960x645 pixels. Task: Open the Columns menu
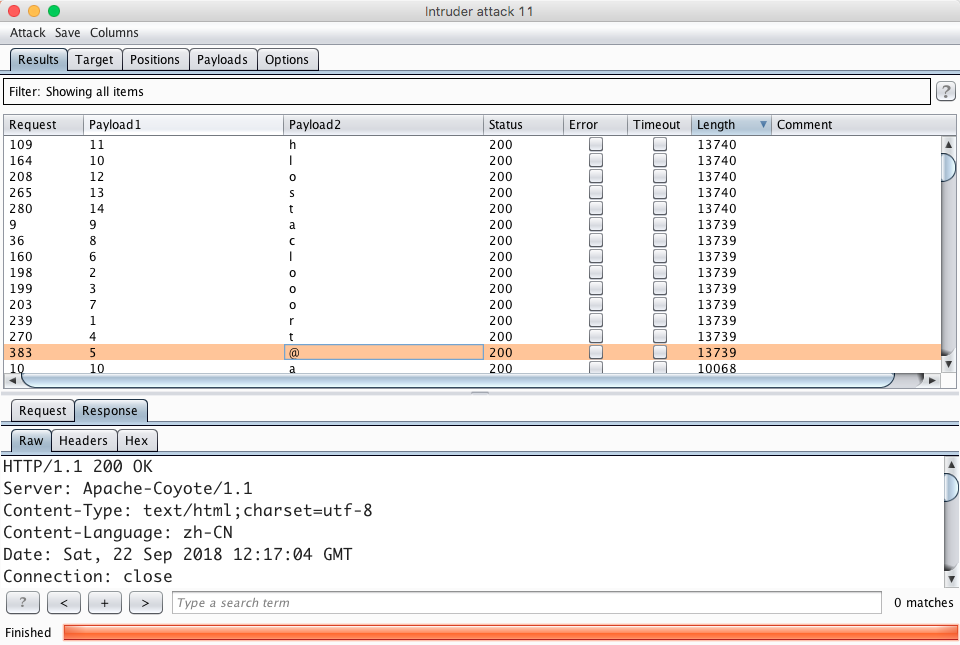click(114, 33)
